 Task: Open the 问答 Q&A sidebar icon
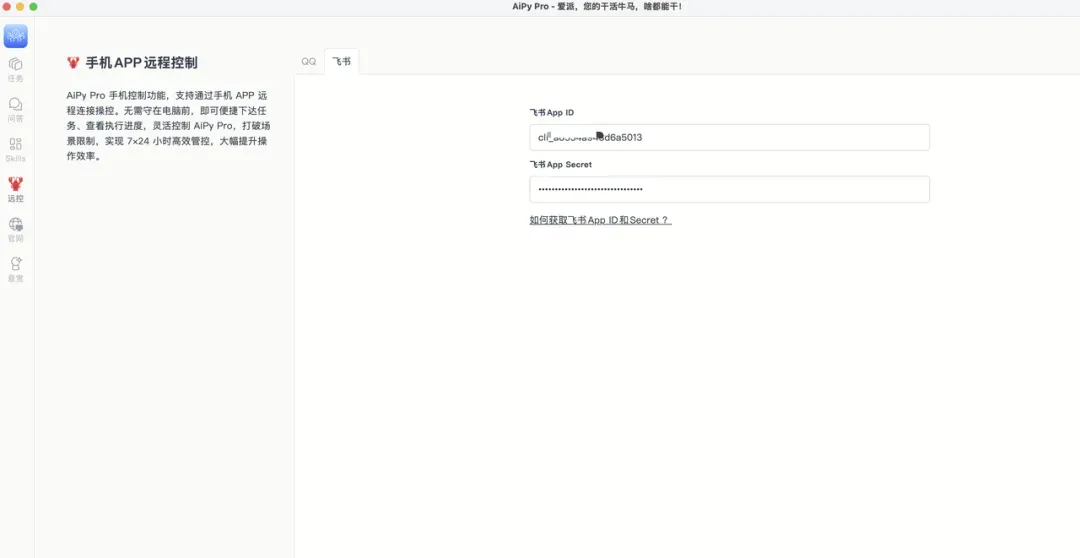click(x=15, y=110)
